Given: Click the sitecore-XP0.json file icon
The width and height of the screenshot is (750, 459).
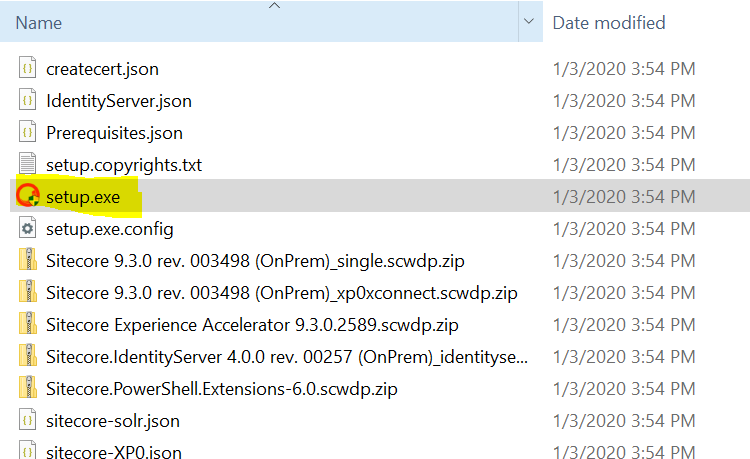Looking at the screenshot, I should pos(27,449).
